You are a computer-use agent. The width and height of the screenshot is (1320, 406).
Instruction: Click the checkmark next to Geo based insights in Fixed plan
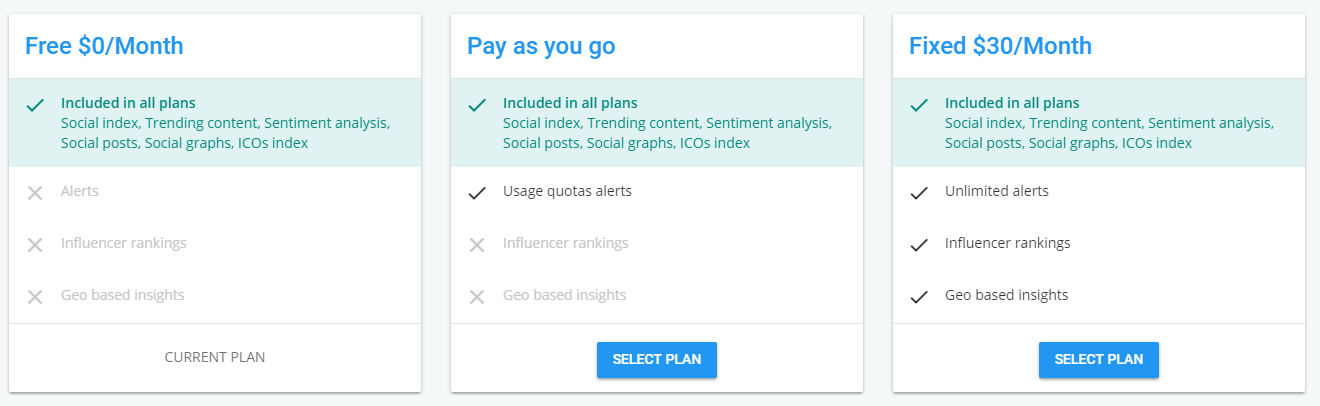(x=919, y=297)
